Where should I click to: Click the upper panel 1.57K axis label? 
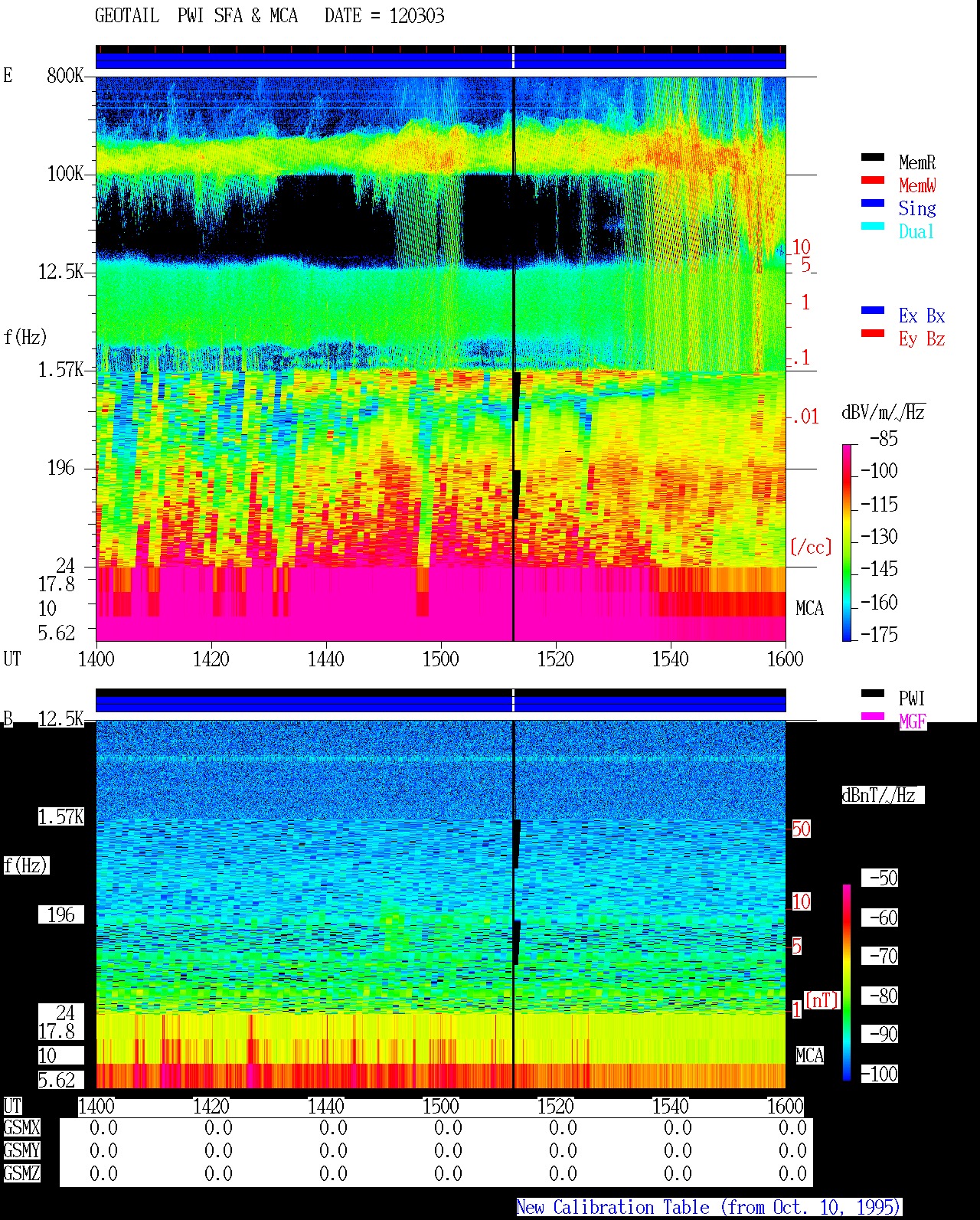[60, 369]
